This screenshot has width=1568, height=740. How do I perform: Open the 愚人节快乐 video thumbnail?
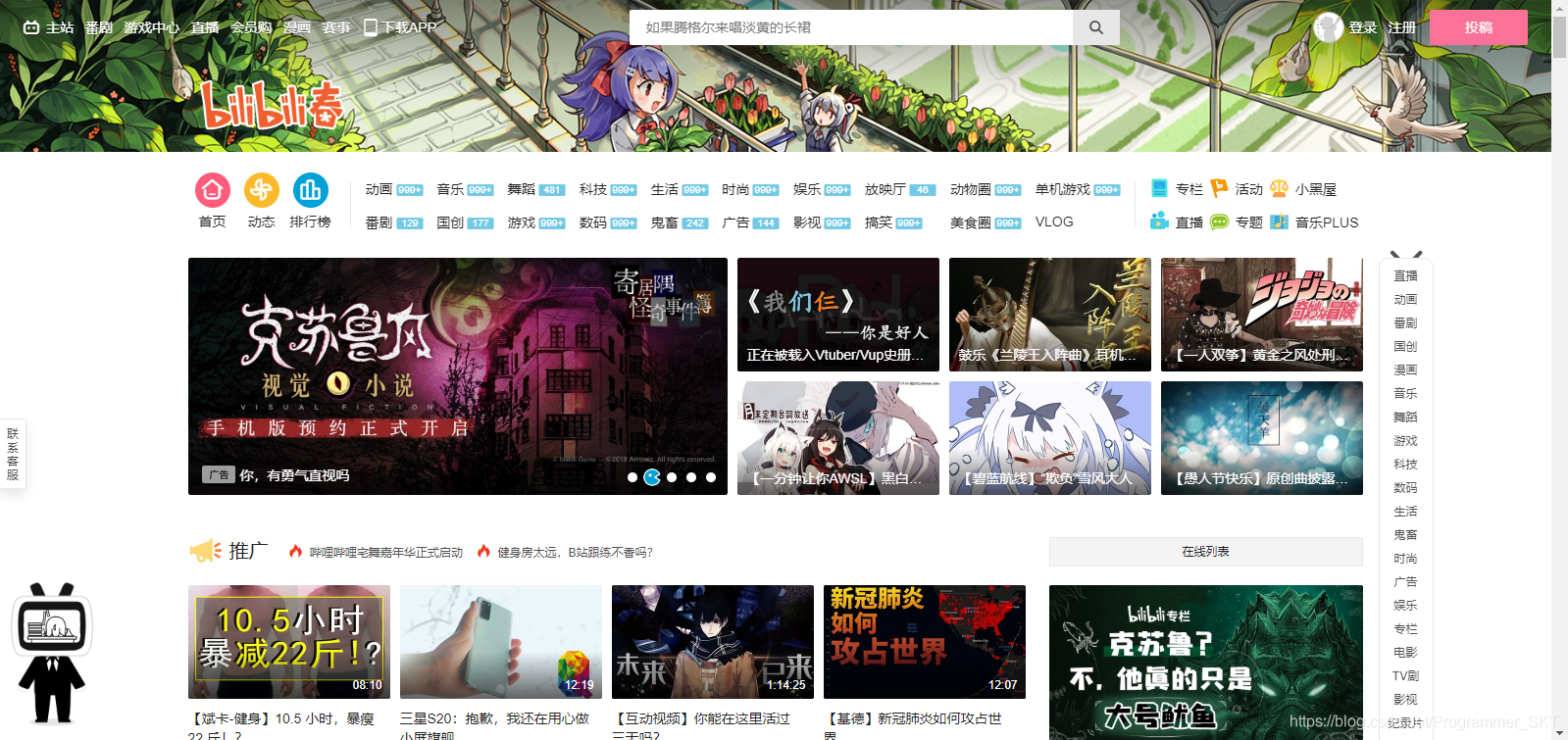click(x=1262, y=438)
